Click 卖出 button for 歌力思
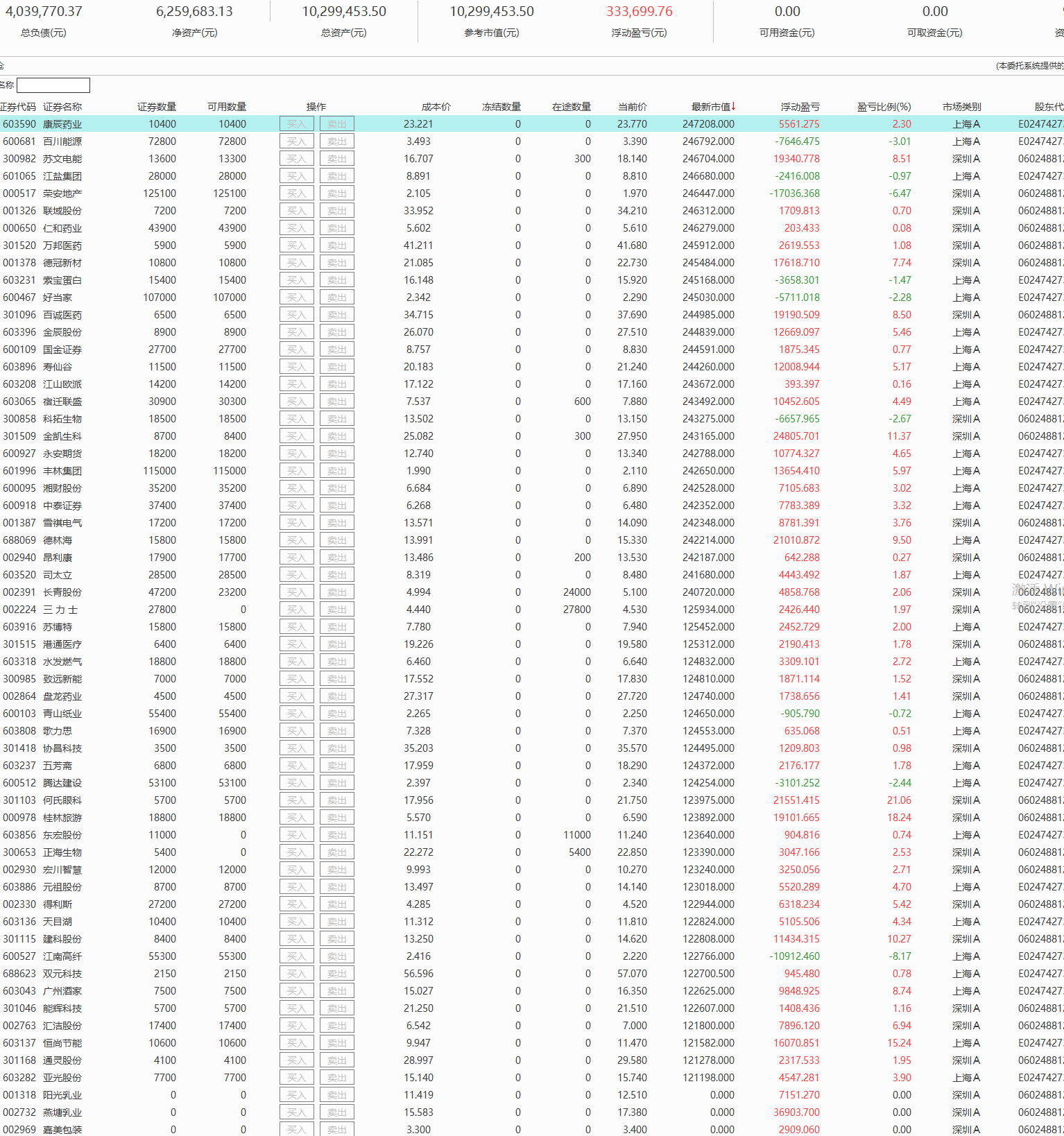The width and height of the screenshot is (1064, 1136). click(337, 731)
